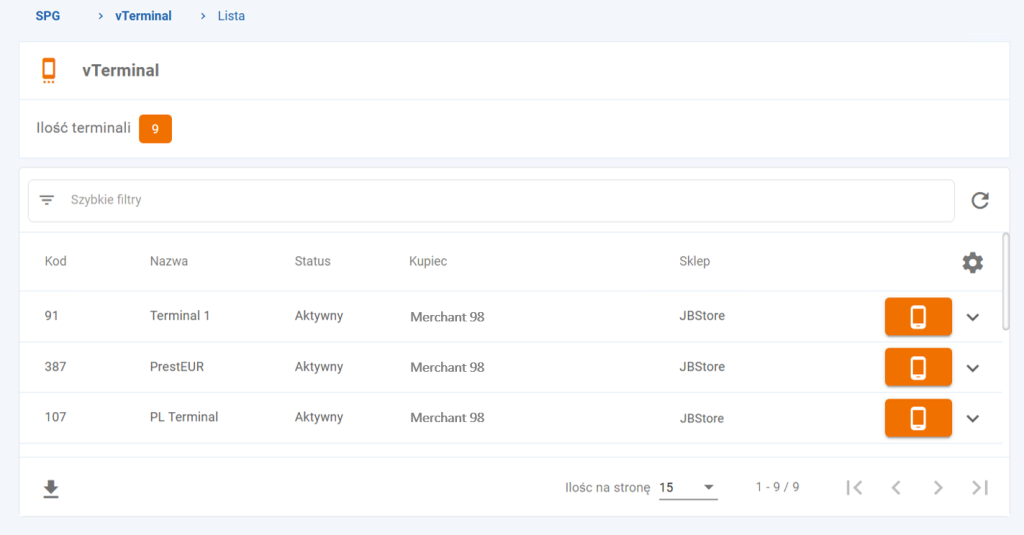Image resolution: width=1024 pixels, height=535 pixels.
Task: Go to the previous page
Action: [896, 487]
